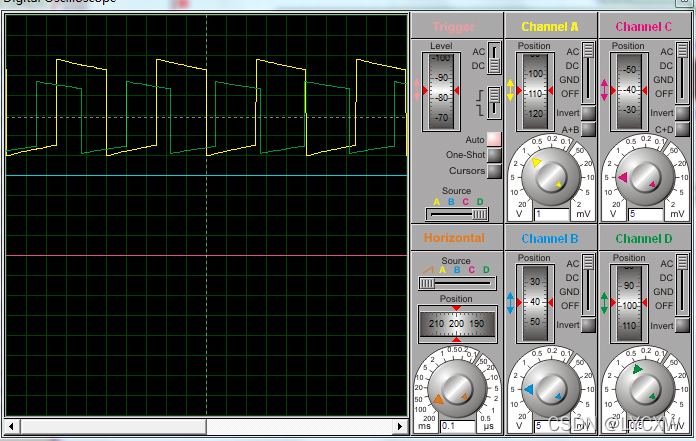Click the AC label in Channel D
The height and width of the screenshot is (441, 696).
[667, 264]
